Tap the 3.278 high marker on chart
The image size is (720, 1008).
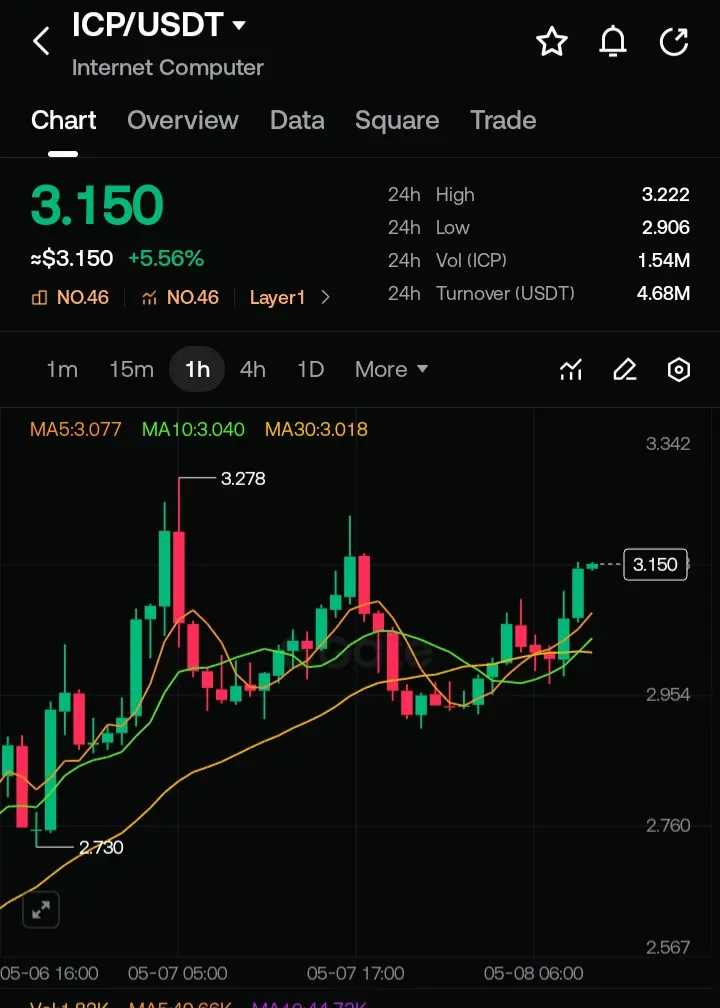coord(243,479)
